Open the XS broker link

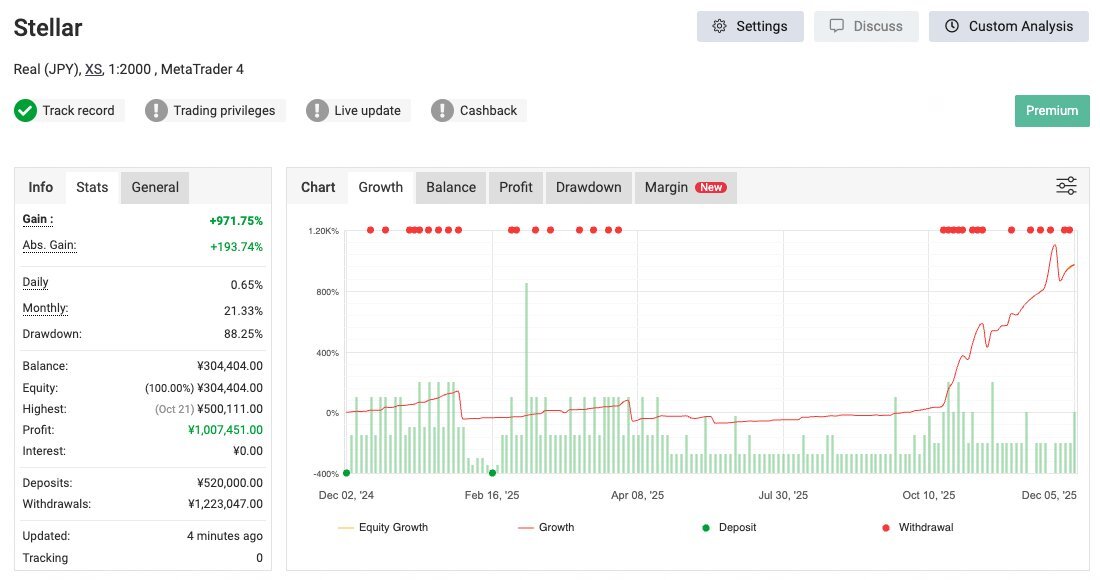(93, 69)
